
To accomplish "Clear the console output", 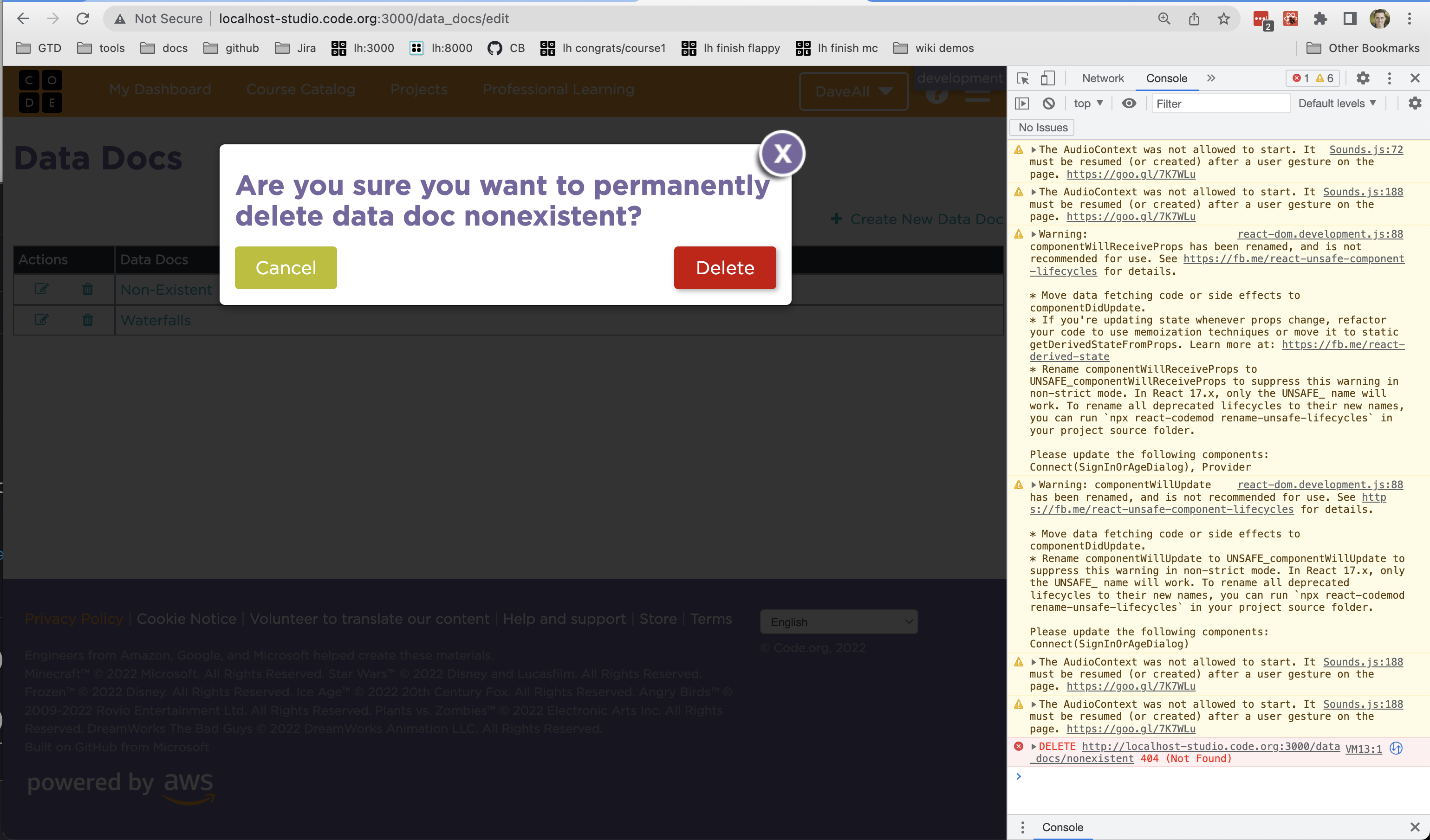I will click(x=1049, y=103).
